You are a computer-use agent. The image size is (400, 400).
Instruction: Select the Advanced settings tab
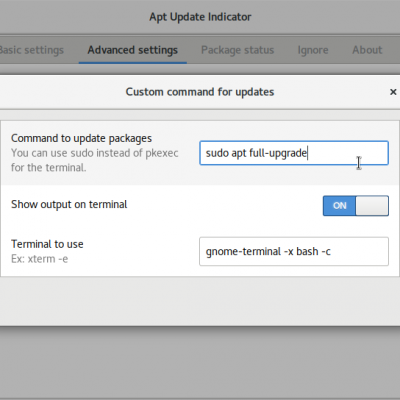[x=133, y=50]
